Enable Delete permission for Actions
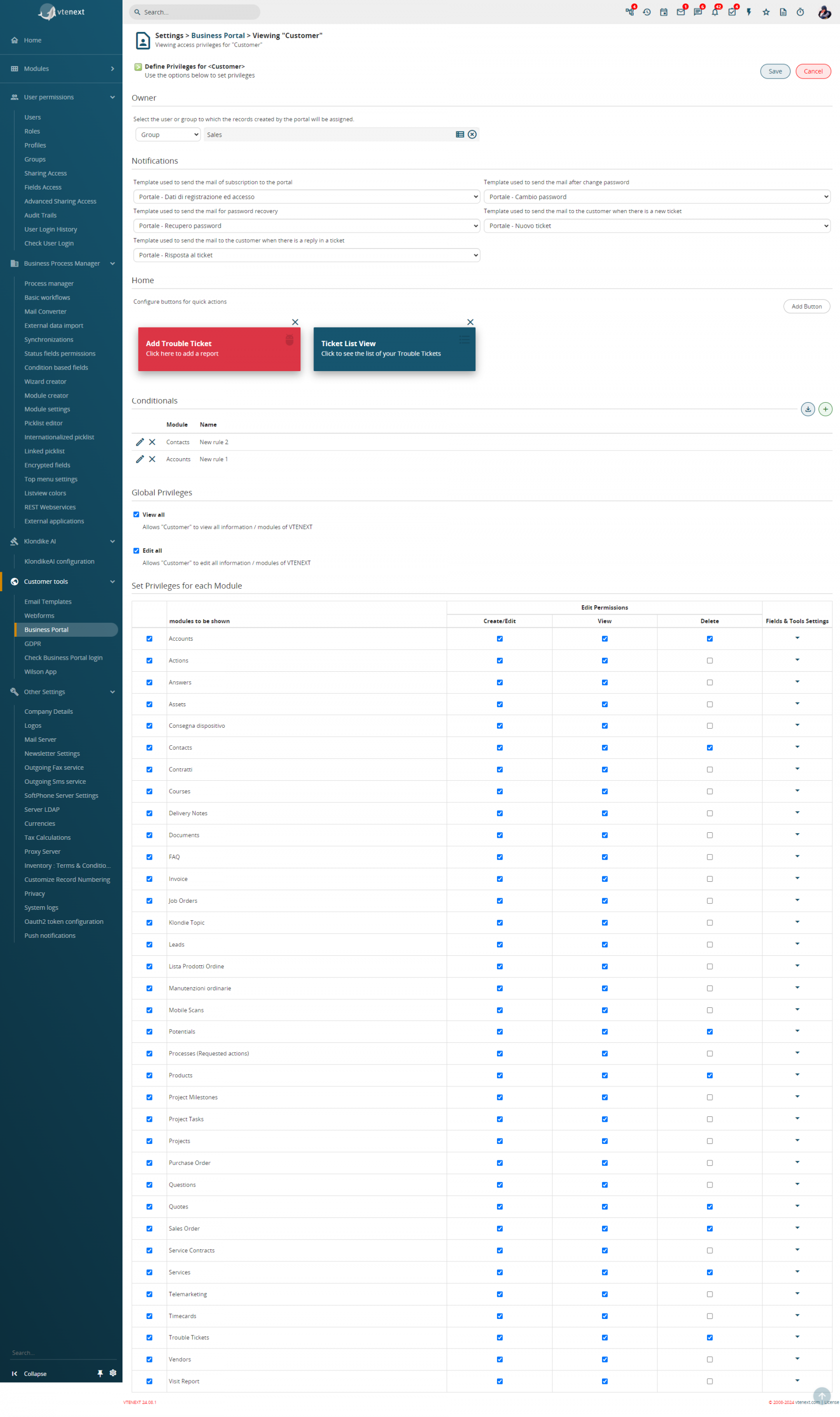Screen dimensions: 840x1417 709,661
